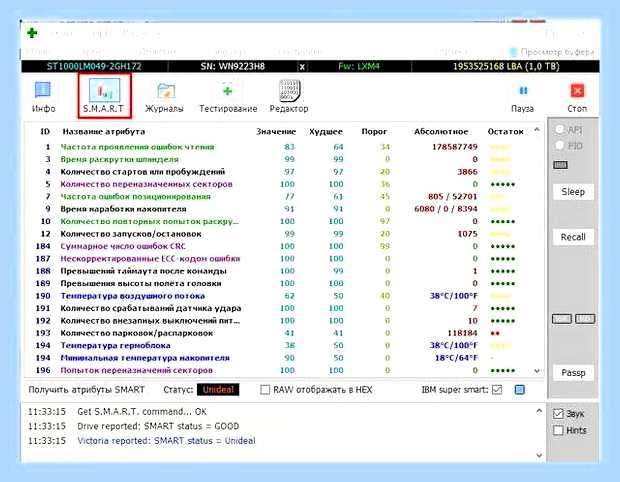Image resolution: width=620 pixels, height=482 pixels.
Task: Enable the Hints checkbox
Action: pyautogui.click(x=558, y=430)
